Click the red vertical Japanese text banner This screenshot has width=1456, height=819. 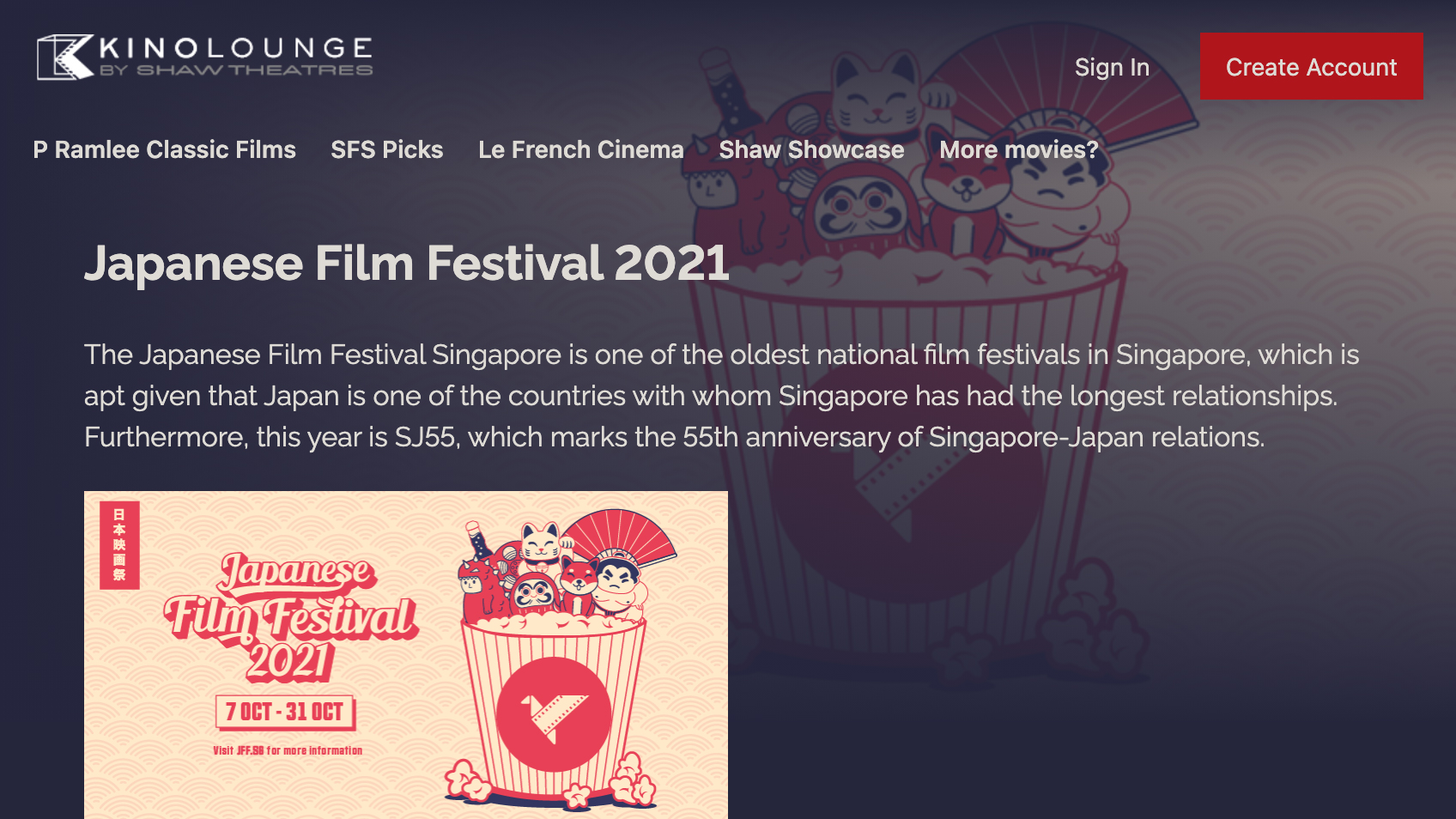click(x=119, y=545)
